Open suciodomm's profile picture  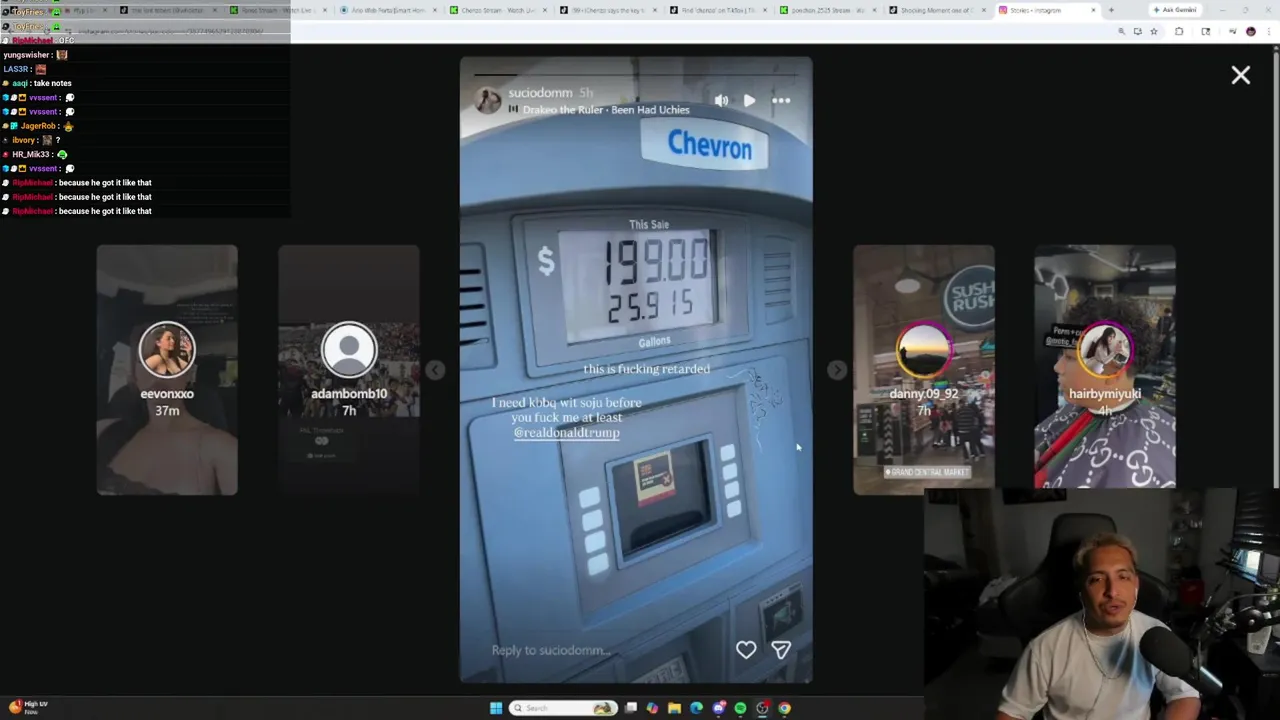pyautogui.click(x=488, y=99)
